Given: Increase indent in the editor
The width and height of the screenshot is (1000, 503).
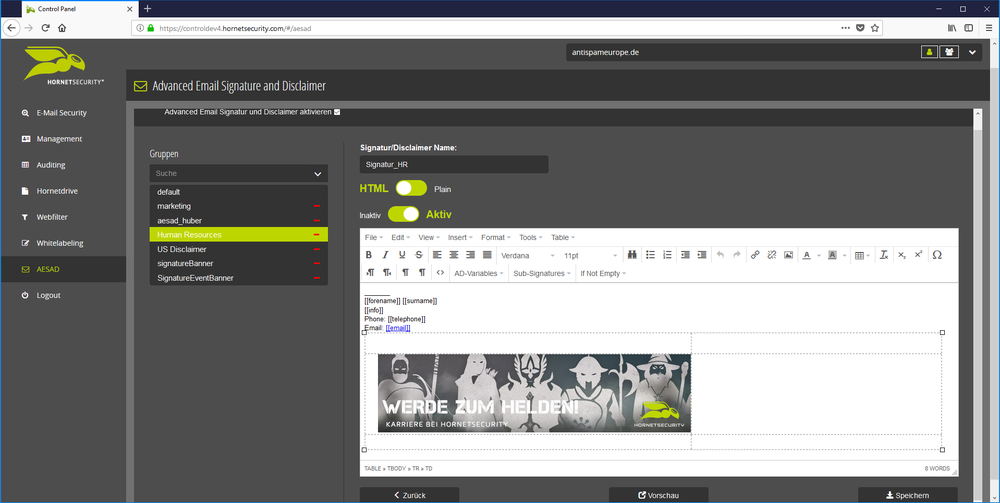Looking at the screenshot, I should [702, 255].
